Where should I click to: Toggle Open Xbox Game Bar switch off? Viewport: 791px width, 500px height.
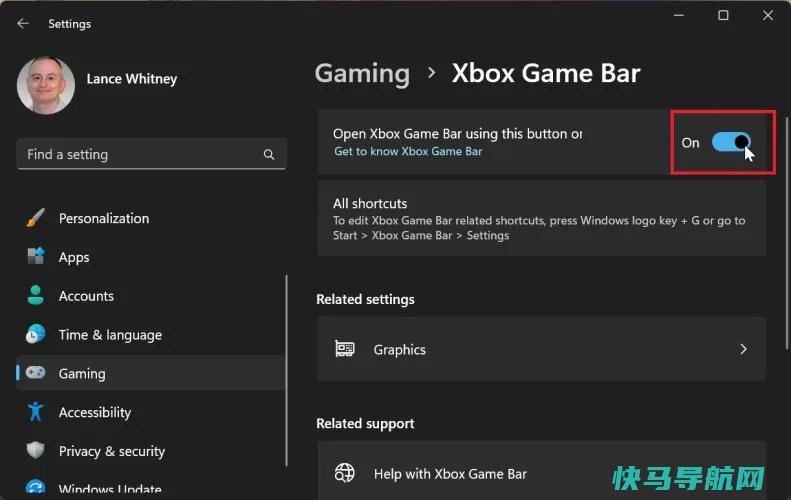click(x=731, y=142)
